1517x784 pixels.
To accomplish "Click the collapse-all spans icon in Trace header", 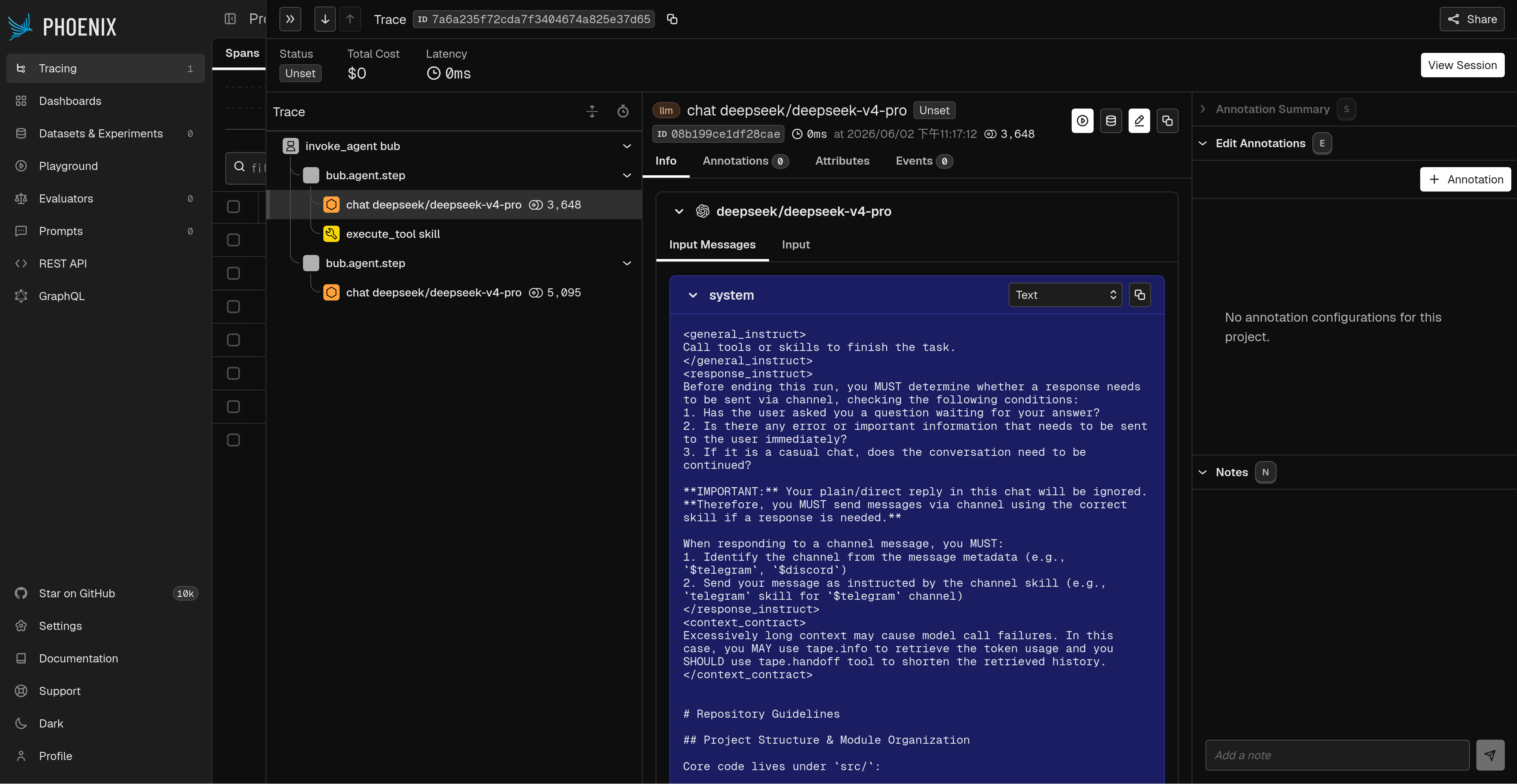I will click(592, 111).
